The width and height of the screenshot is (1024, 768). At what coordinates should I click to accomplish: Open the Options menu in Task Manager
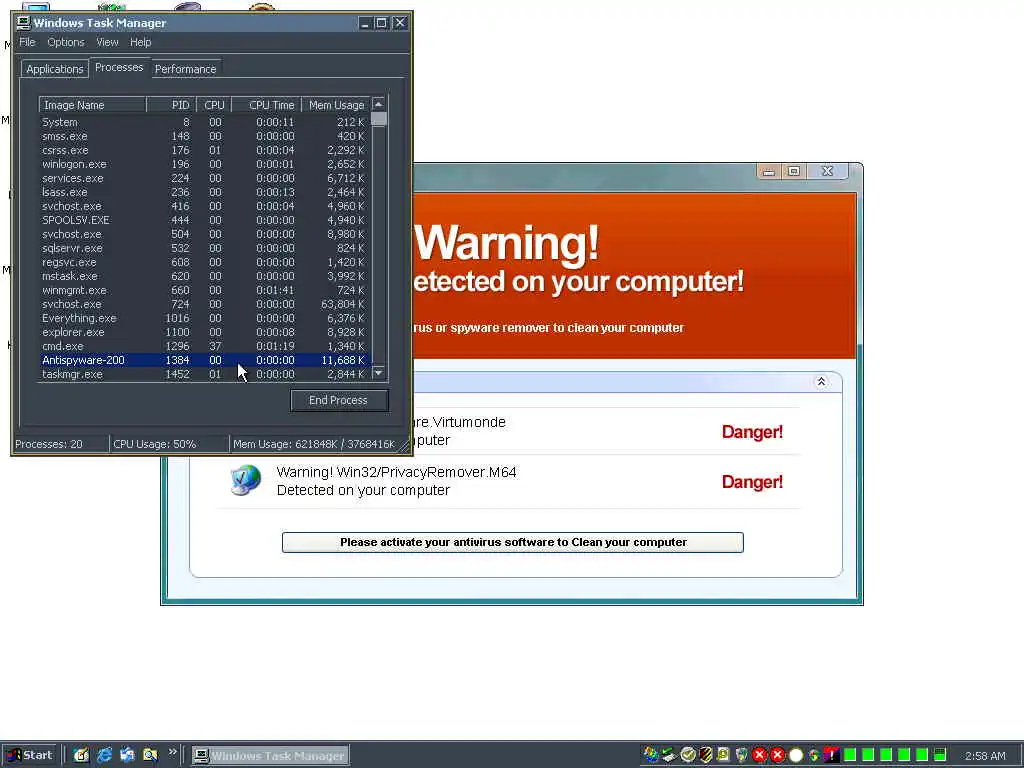(66, 42)
